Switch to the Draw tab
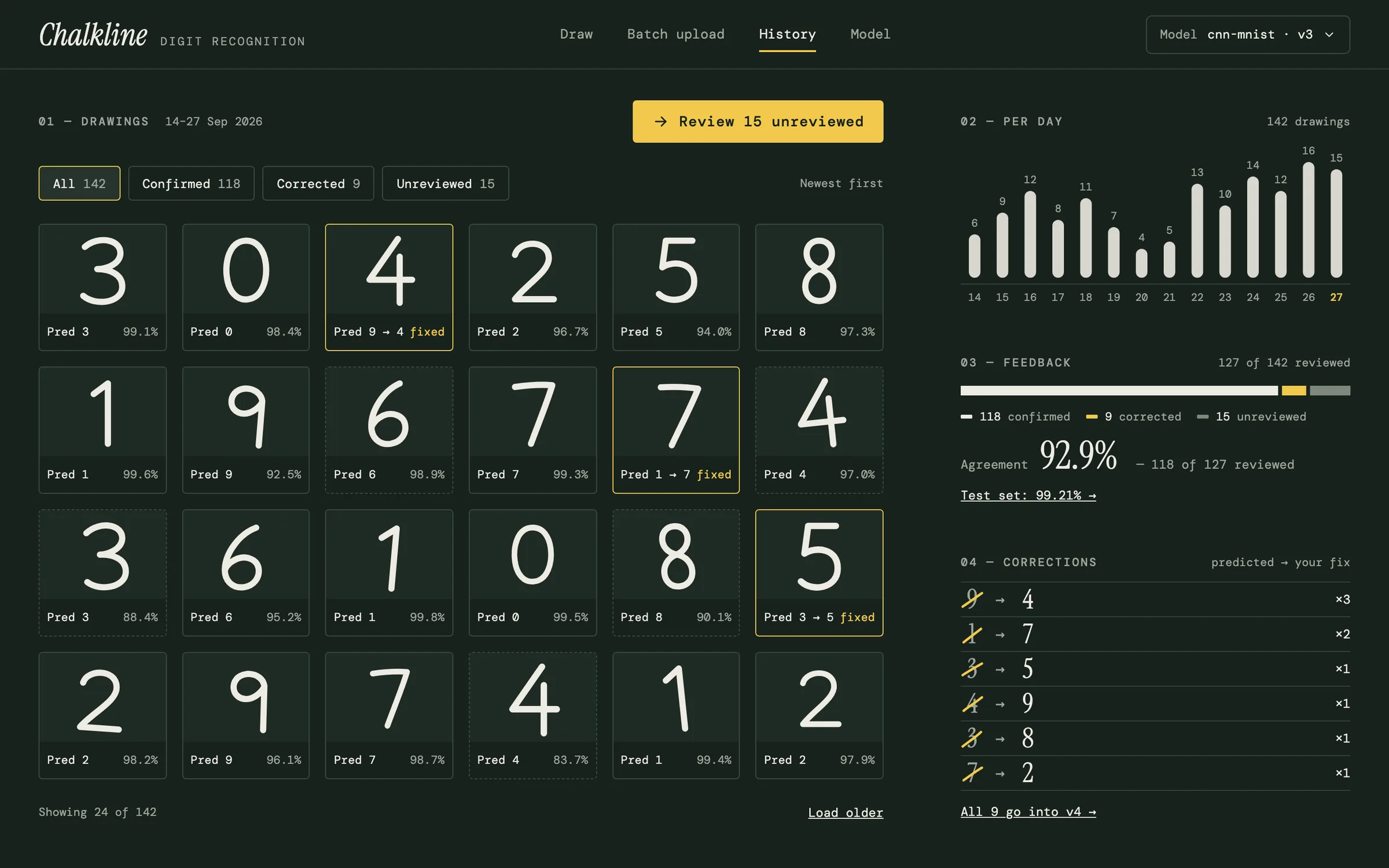The image size is (1389, 868). coord(576,34)
